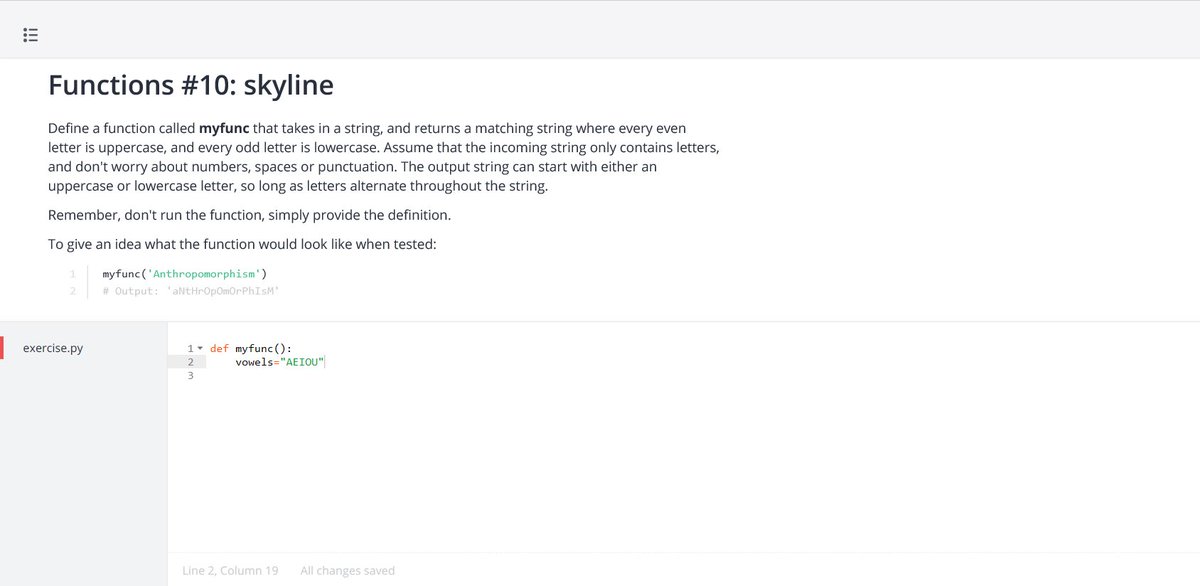
Task: Click the 'Functions #10: skyline' heading
Action: click(191, 86)
